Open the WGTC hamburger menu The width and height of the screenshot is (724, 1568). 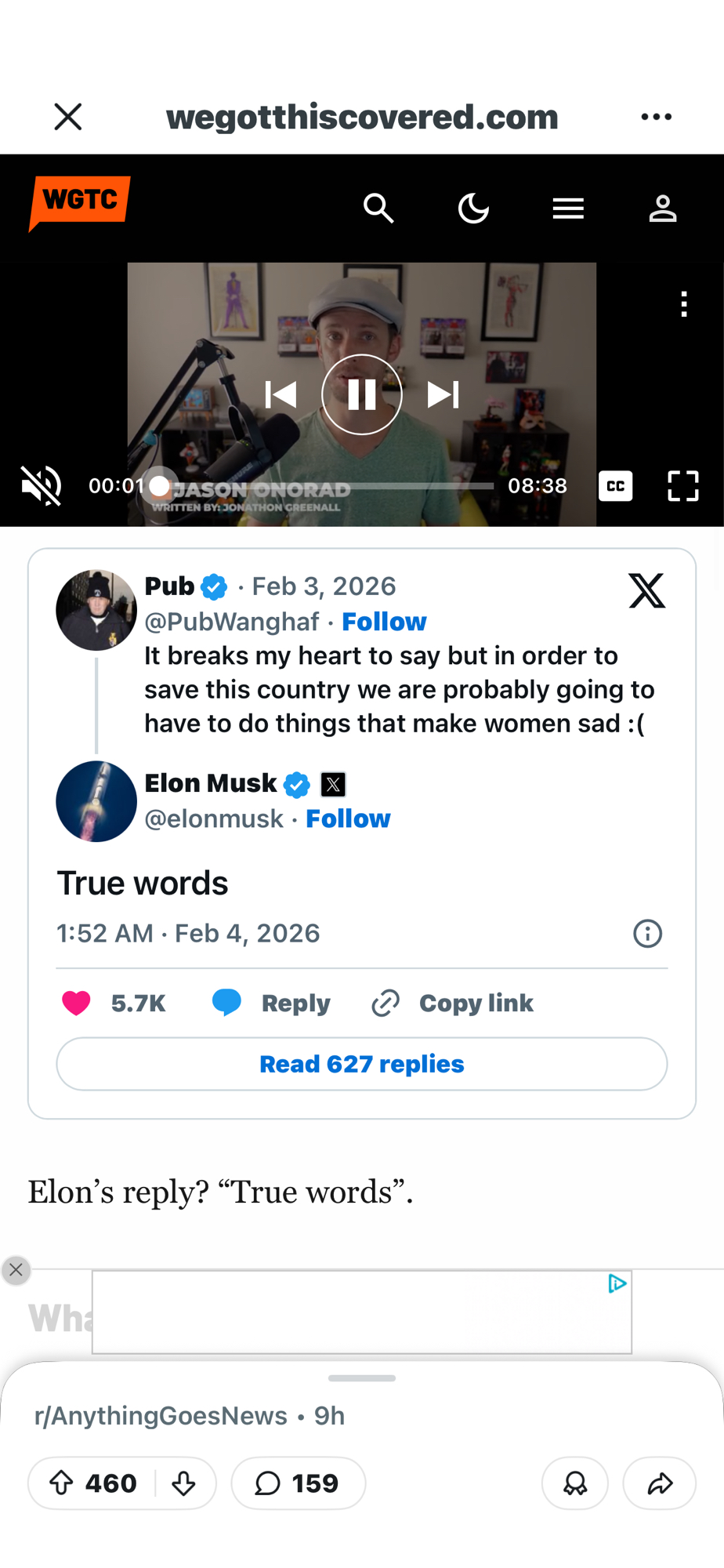tap(568, 209)
